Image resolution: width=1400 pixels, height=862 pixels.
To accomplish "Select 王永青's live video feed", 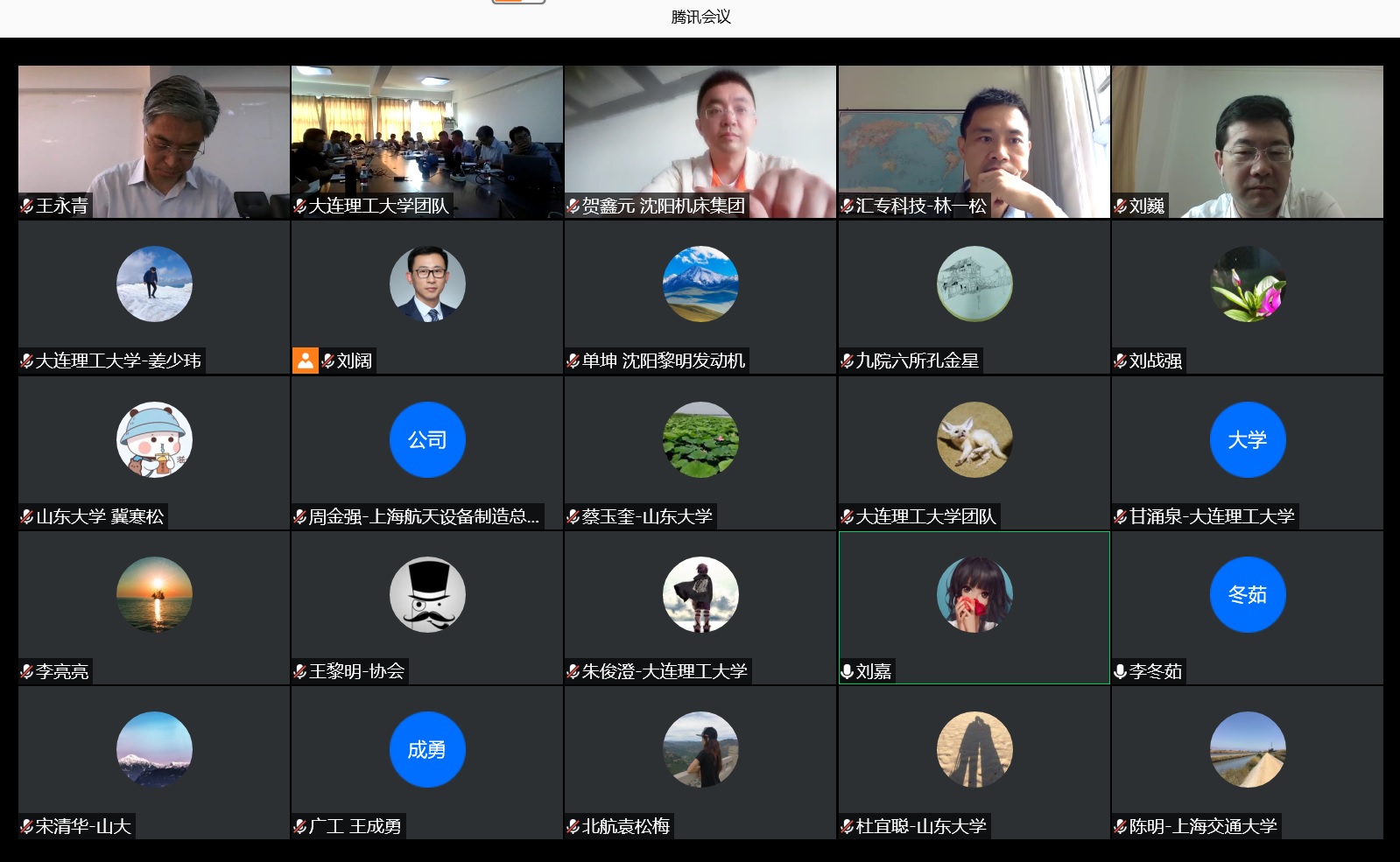I will pyautogui.click(x=154, y=142).
